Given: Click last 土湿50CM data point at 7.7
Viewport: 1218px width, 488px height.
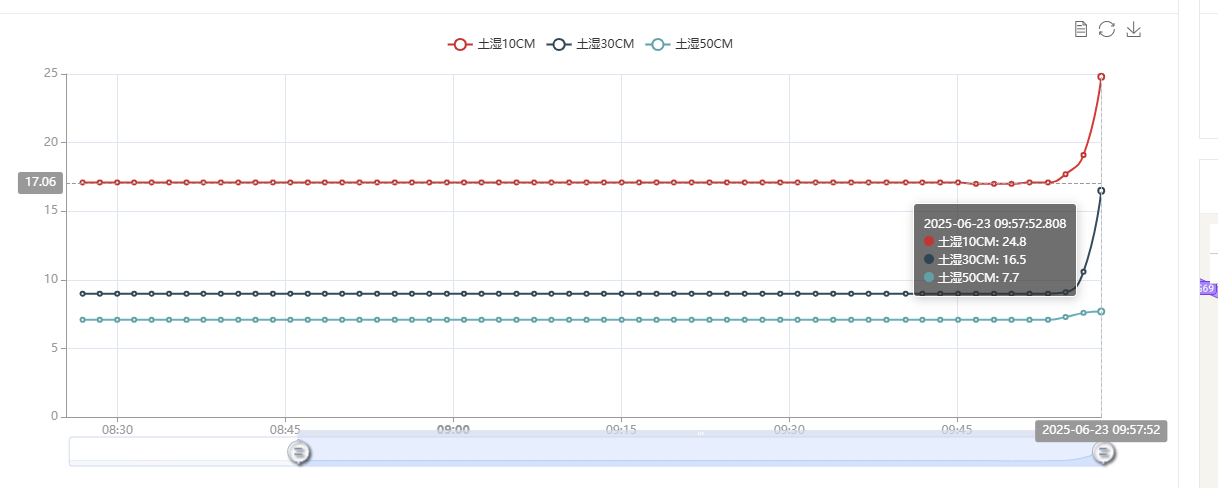Looking at the screenshot, I should [1101, 311].
